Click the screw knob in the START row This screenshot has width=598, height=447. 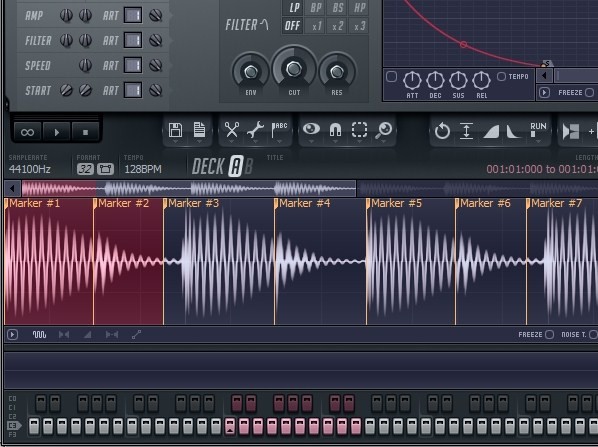point(156,90)
